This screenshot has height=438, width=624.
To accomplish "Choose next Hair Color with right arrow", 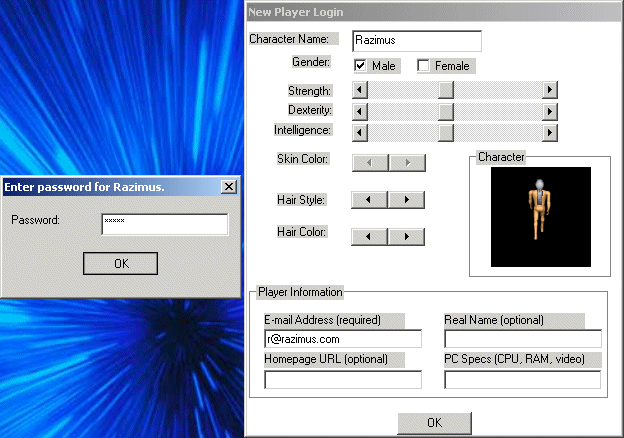I will click(407, 236).
